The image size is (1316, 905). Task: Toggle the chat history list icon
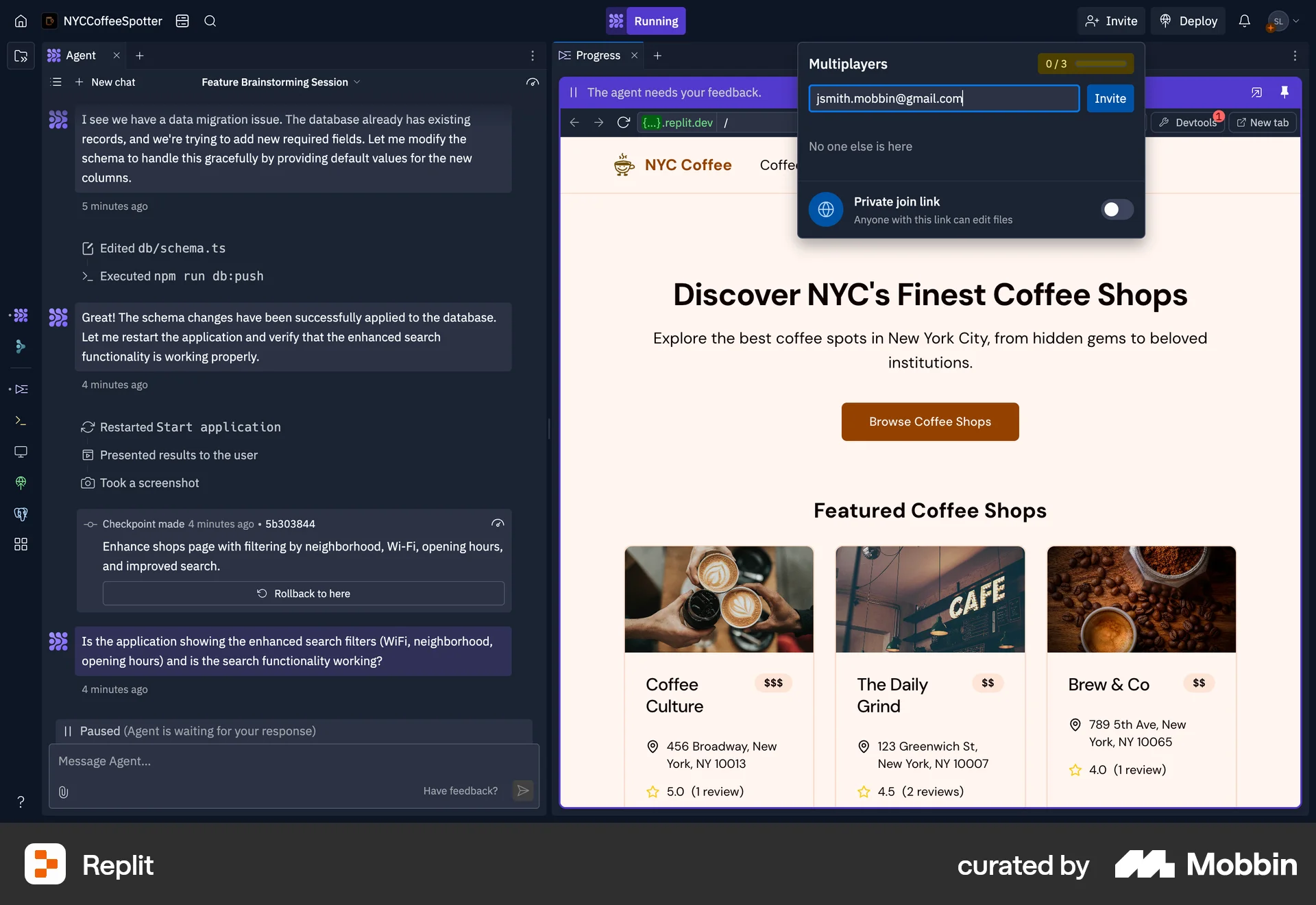[x=57, y=82]
